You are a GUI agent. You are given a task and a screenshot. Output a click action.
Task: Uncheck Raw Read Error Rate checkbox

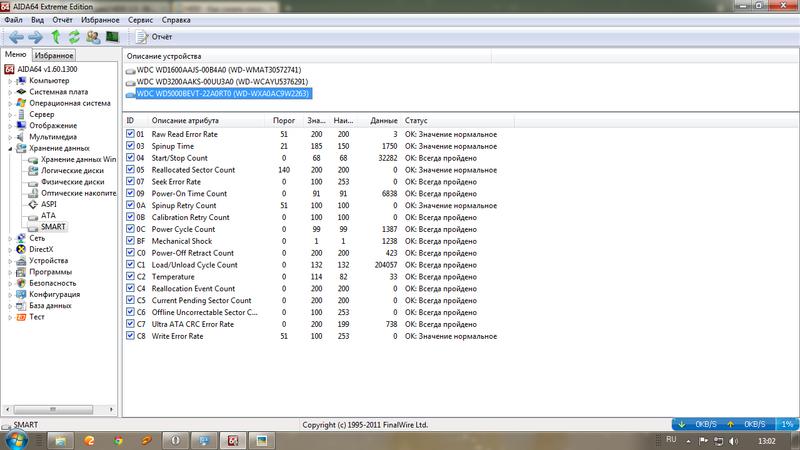(x=130, y=134)
